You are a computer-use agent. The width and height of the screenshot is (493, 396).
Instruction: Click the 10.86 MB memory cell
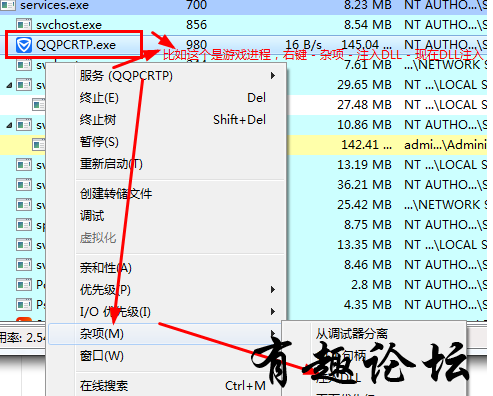pyautogui.click(x=364, y=125)
